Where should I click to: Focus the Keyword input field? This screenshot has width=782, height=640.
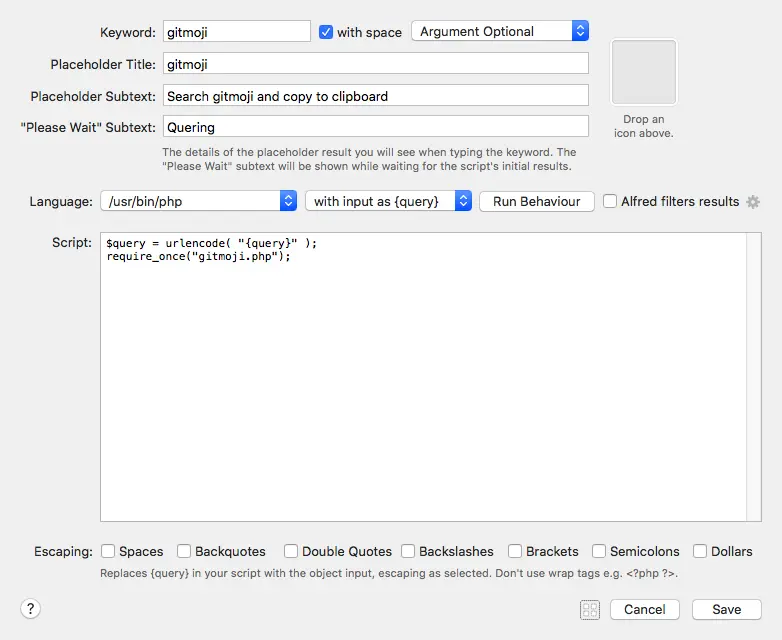coord(237,31)
